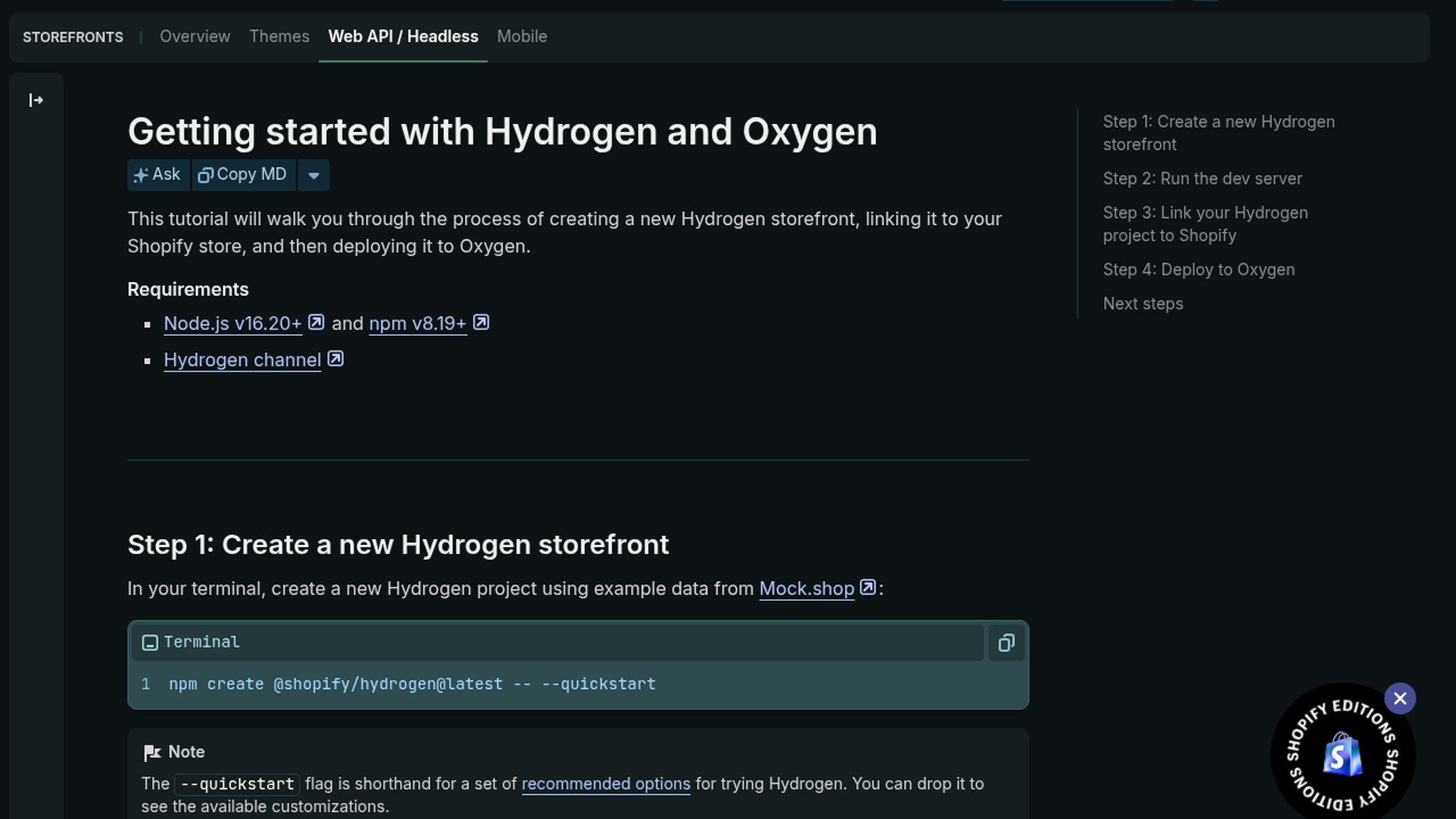Expand the collapsed sidebar navigation

pyautogui.click(x=36, y=100)
